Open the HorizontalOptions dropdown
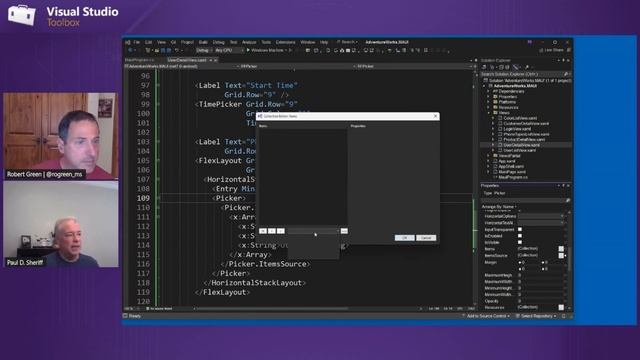 (x=541, y=216)
